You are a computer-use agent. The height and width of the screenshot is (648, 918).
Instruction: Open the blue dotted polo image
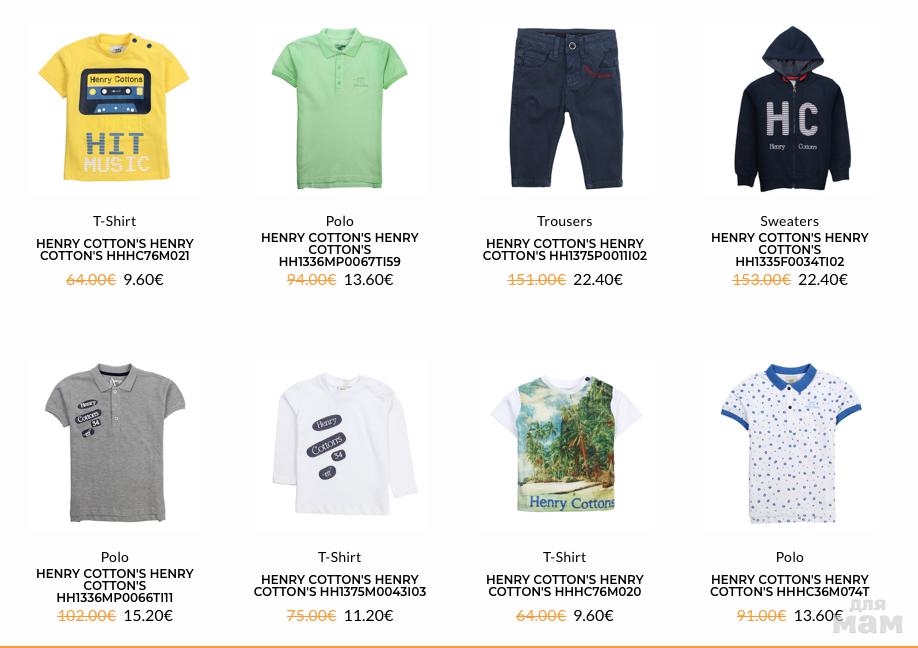[792, 443]
